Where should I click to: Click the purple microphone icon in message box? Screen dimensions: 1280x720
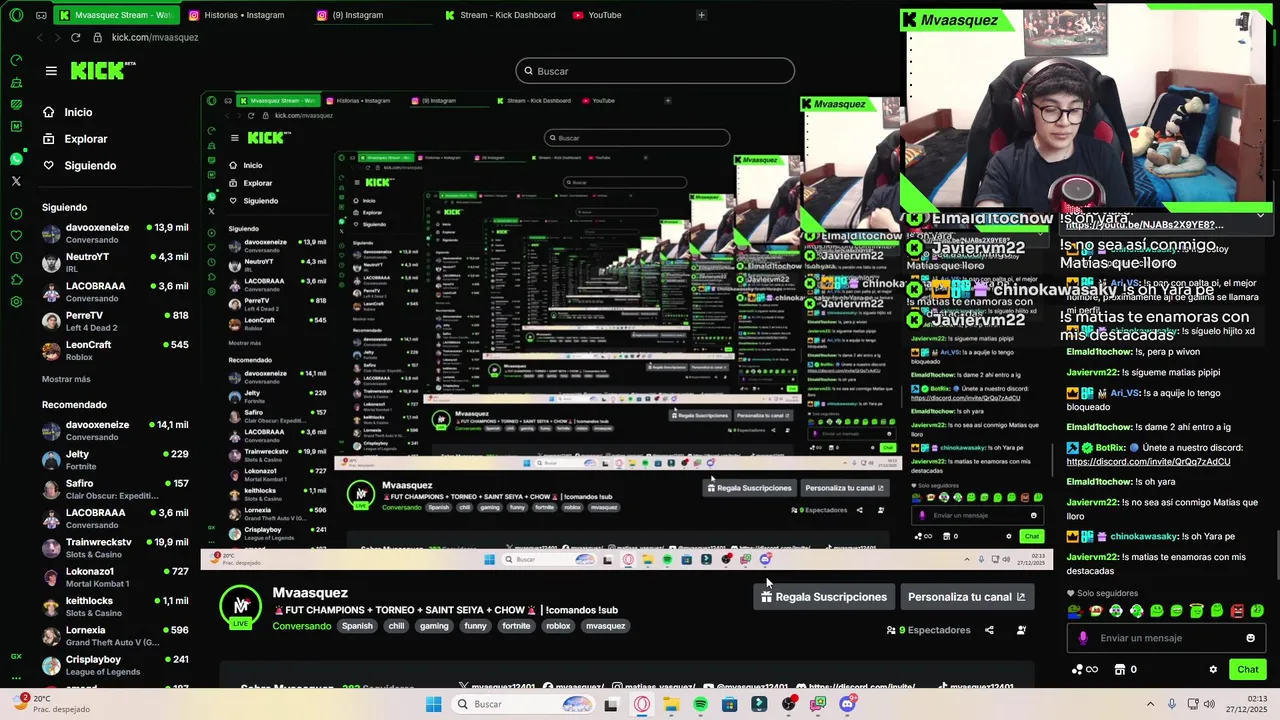(1083, 638)
